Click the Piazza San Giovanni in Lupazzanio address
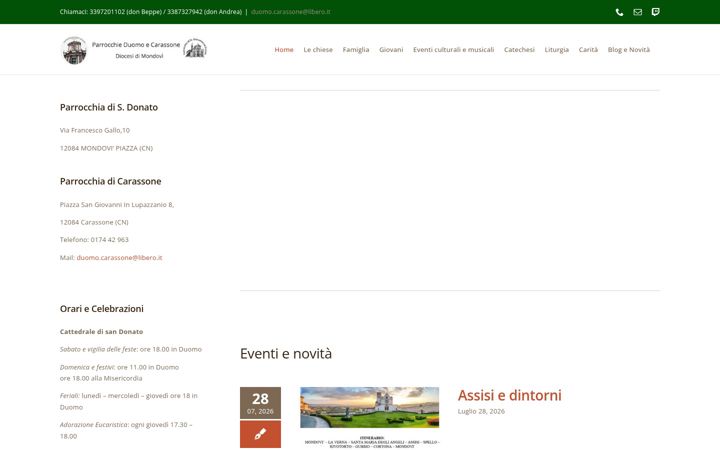Viewport: 720px width, 450px height. pyautogui.click(x=117, y=205)
